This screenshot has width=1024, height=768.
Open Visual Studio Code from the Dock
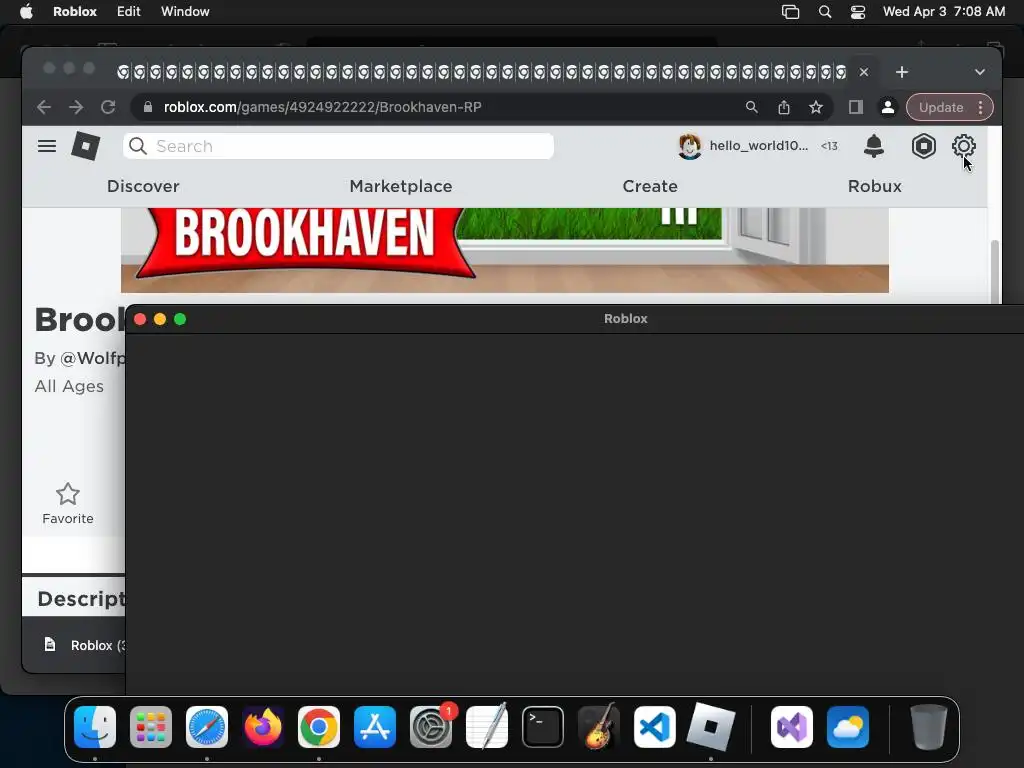tap(654, 727)
